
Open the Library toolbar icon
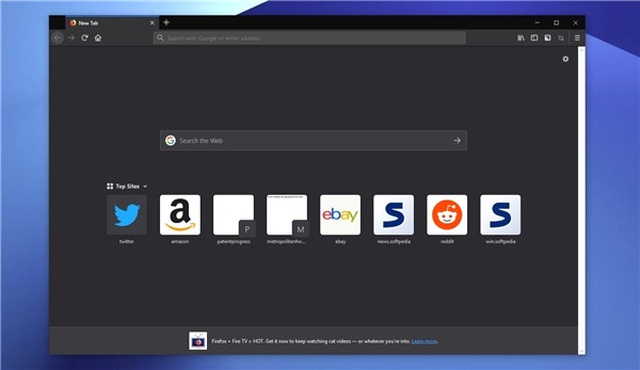[521, 38]
